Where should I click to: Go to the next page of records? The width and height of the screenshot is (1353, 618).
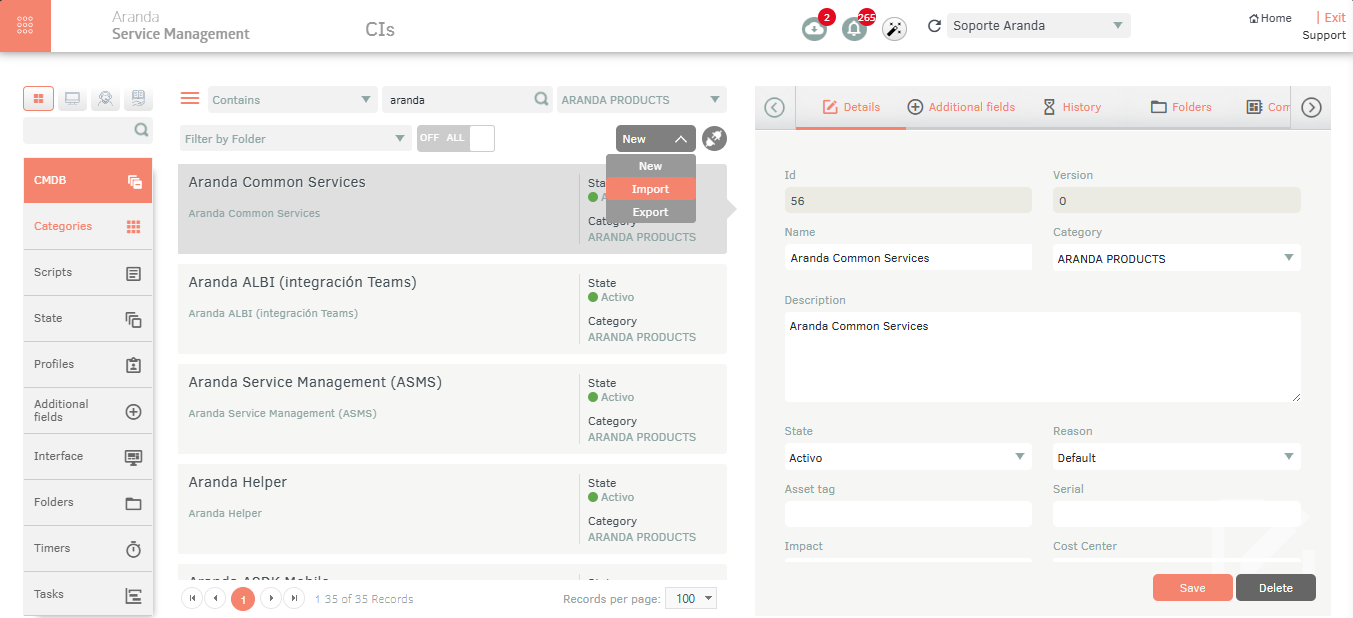[270, 598]
